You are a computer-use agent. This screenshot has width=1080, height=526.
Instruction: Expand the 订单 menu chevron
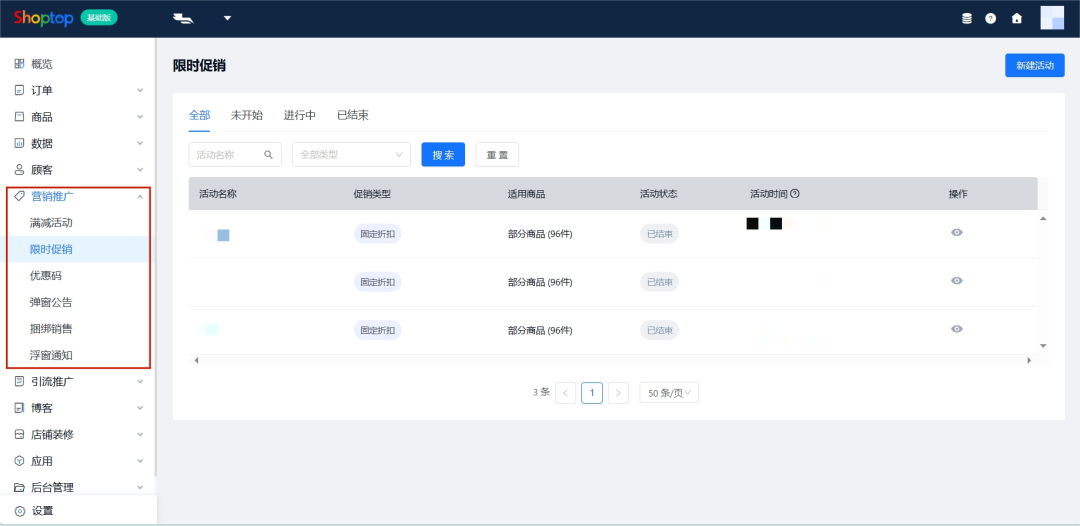click(141, 90)
